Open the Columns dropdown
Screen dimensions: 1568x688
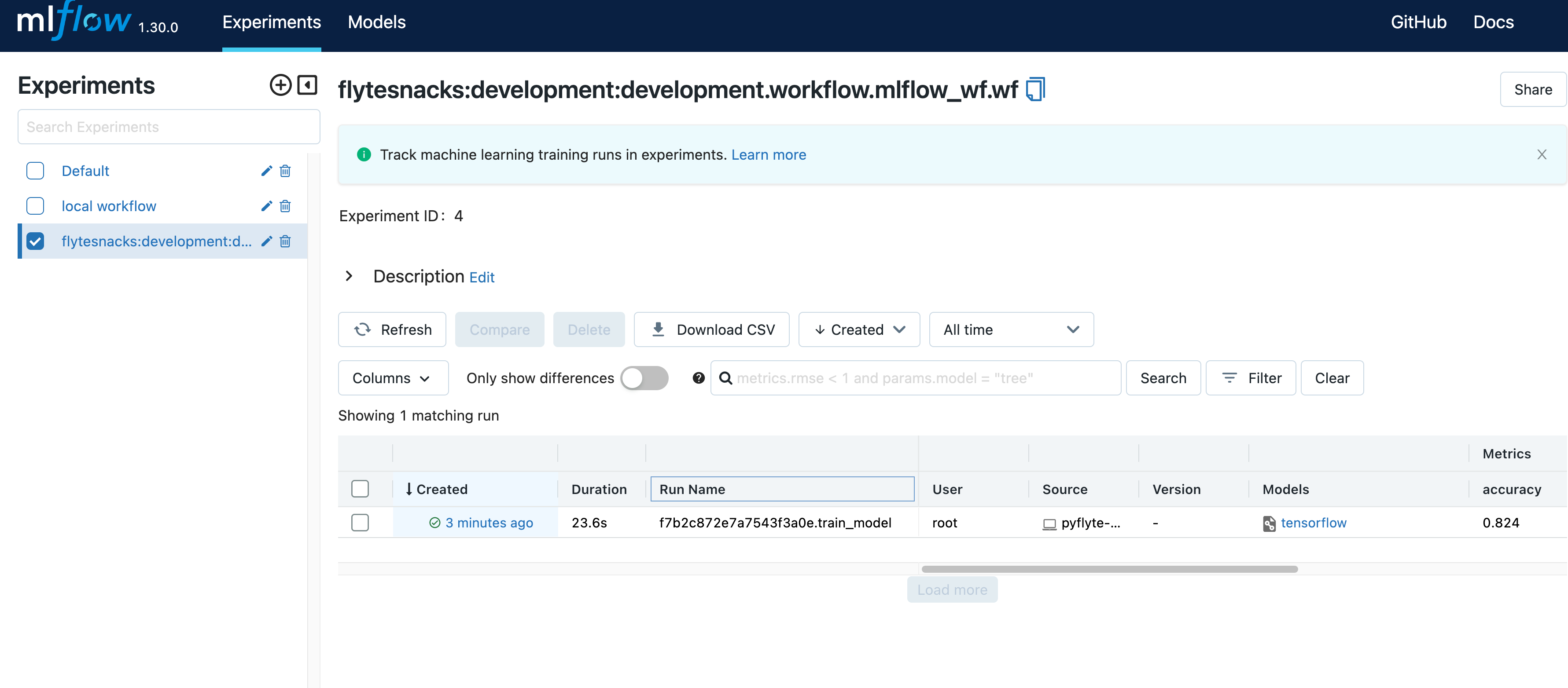click(x=393, y=378)
